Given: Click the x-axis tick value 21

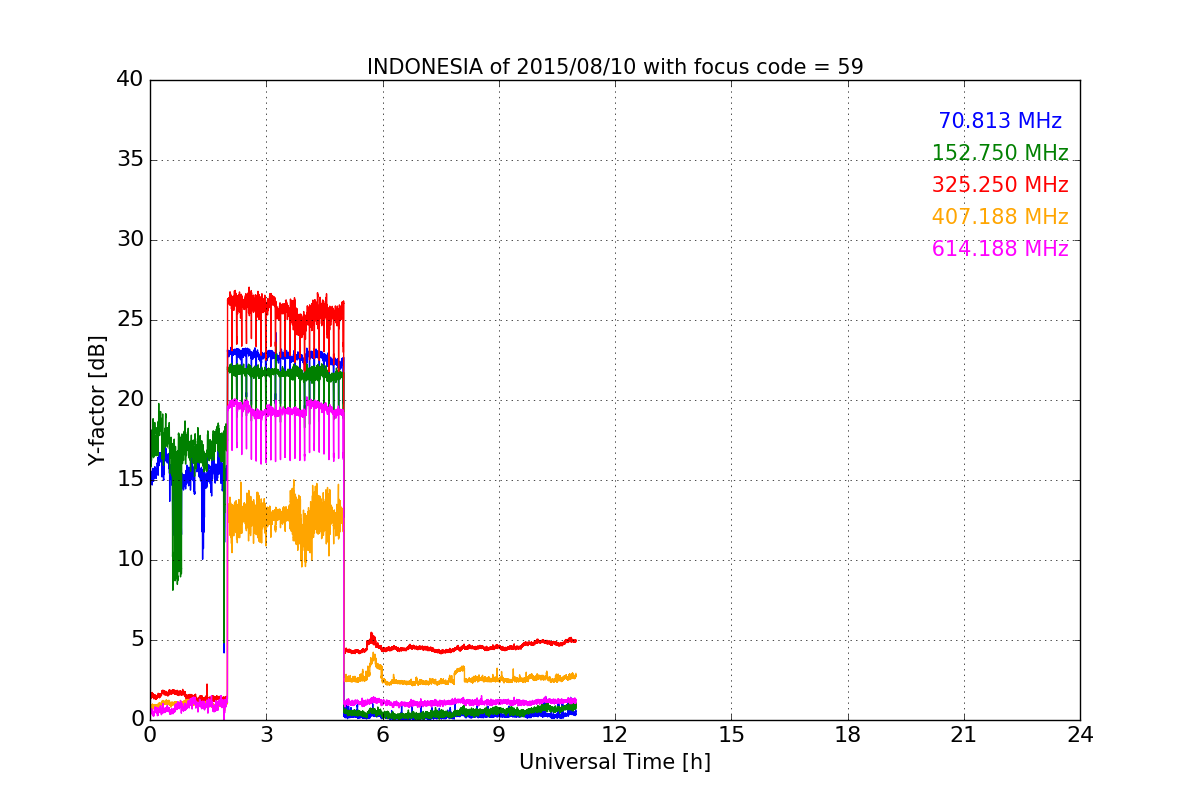Looking at the screenshot, I should click(964, 735).
